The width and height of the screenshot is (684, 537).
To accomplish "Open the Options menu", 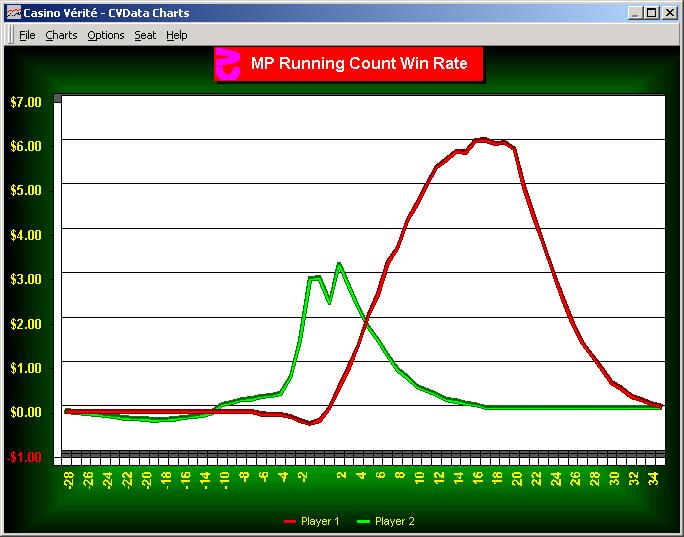I will [105, 35].
